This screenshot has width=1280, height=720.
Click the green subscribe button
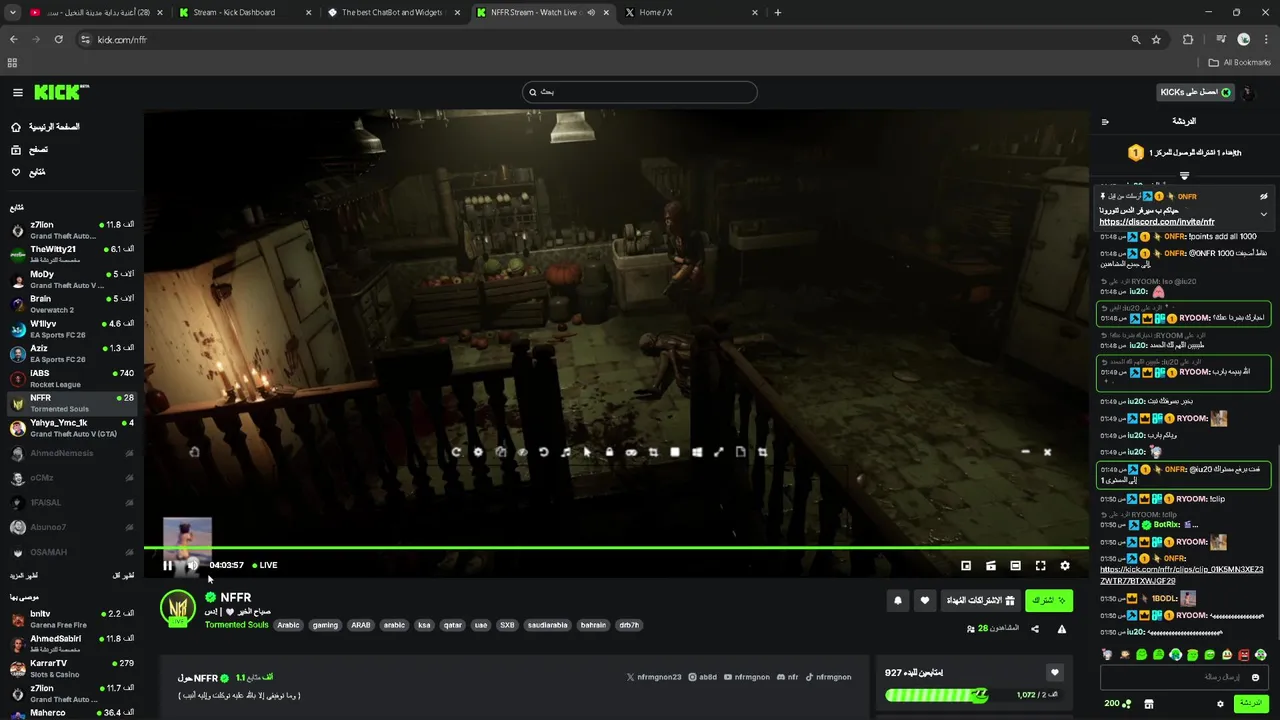pyautogui.click(x=1048, y=600)
